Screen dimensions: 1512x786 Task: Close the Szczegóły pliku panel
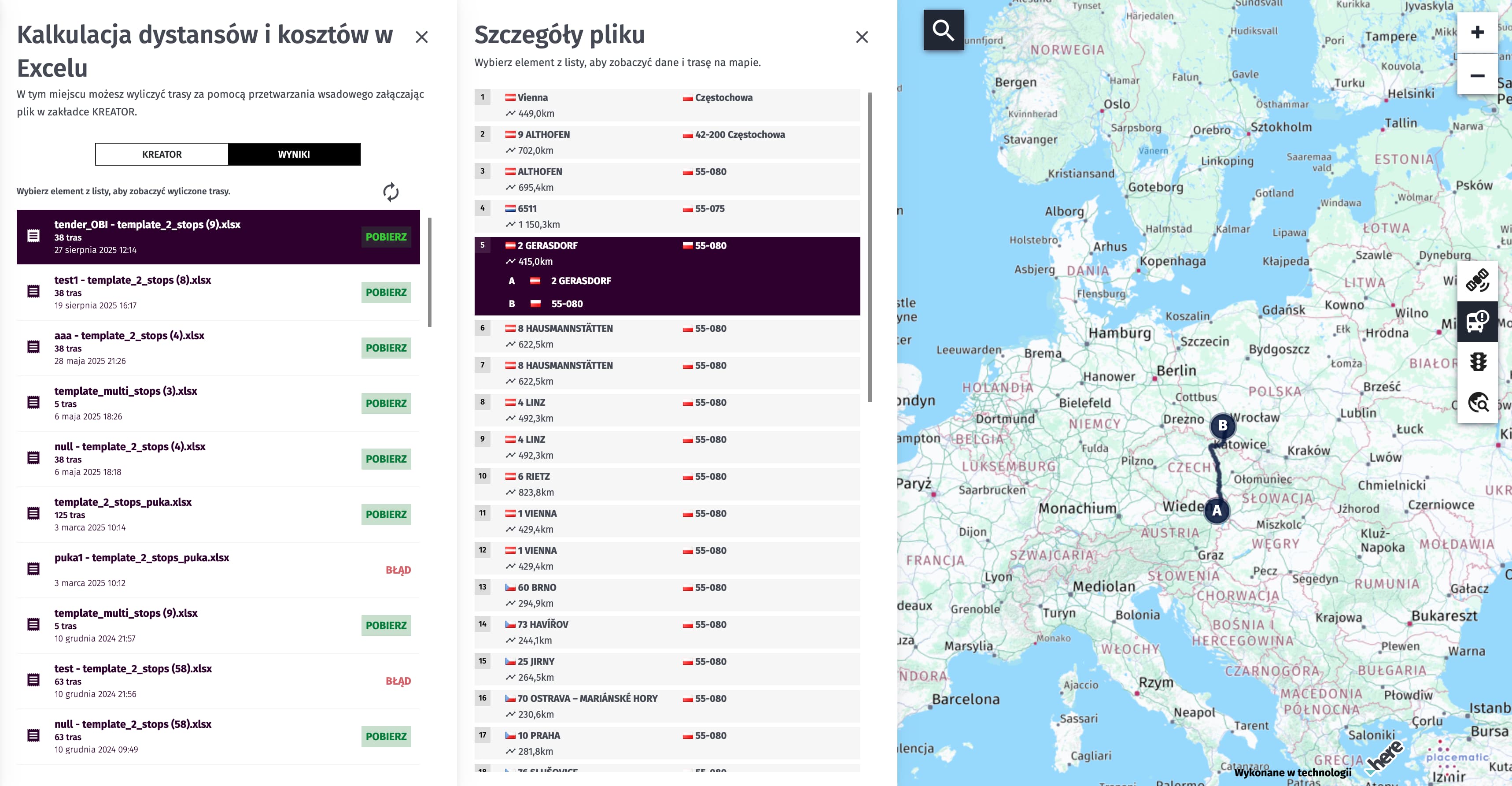tap(861, 37)
